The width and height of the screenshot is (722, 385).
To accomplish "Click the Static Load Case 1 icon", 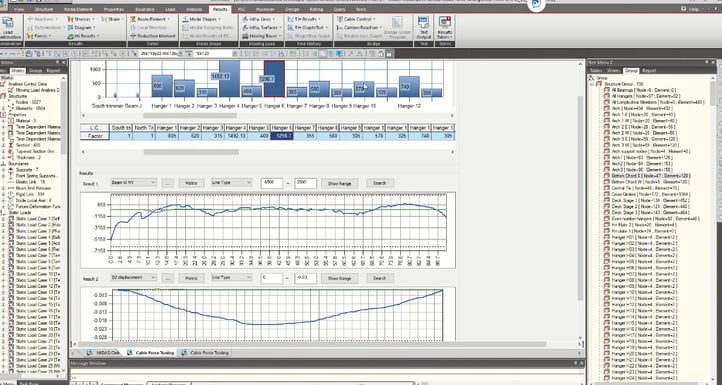I will click(x=12, y=219).
